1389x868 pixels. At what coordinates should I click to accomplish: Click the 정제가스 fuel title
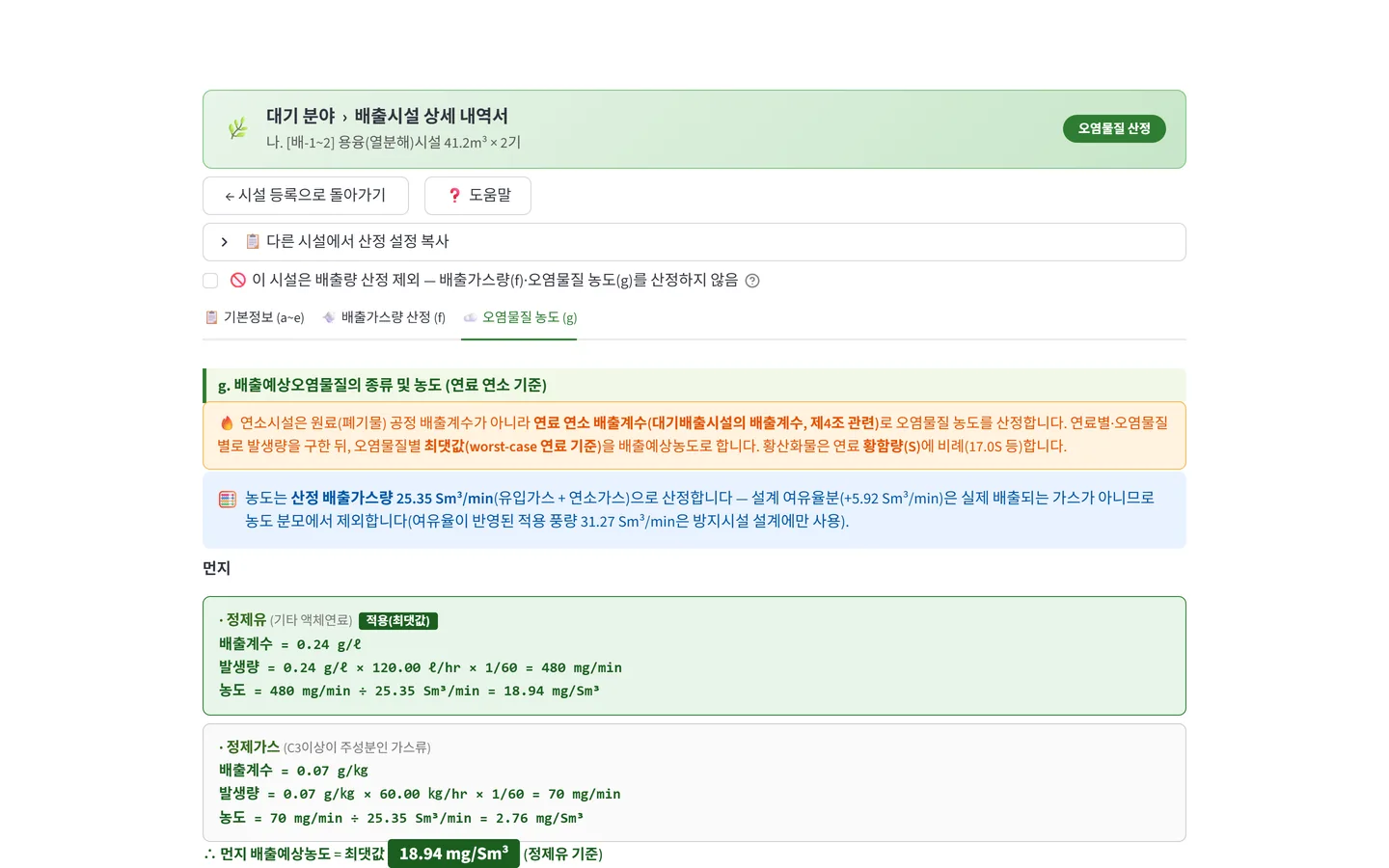click(x=253, y=746)
